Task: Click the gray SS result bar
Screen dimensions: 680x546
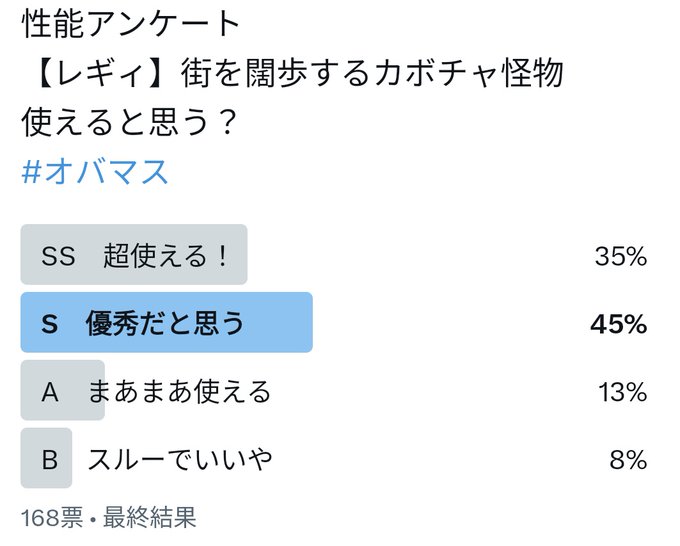Action: (x=134, y=255)
